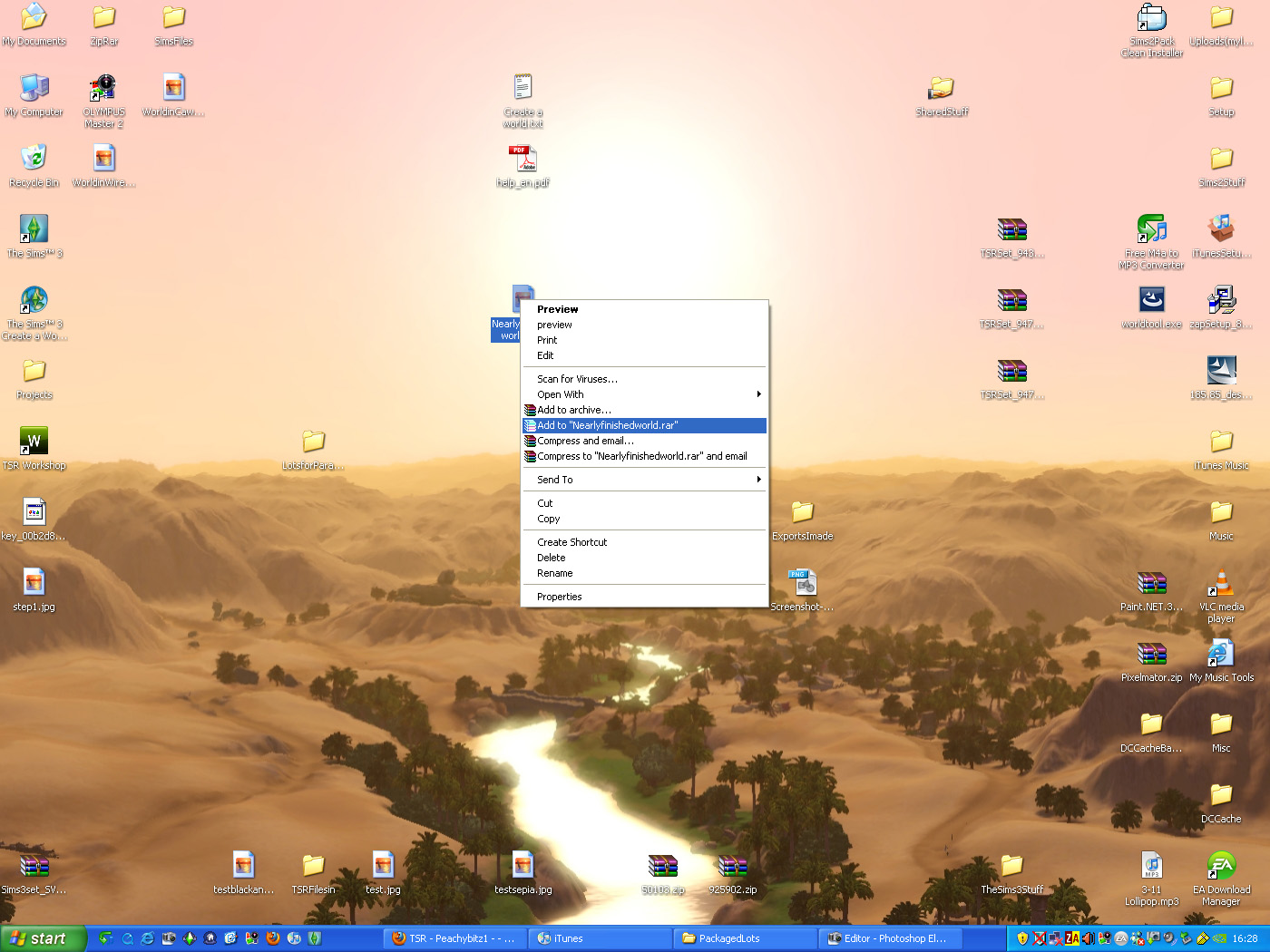Select EA Download Manager shortcut
The height and width of the screenshot is (952, 1270).
point(1221,867)
